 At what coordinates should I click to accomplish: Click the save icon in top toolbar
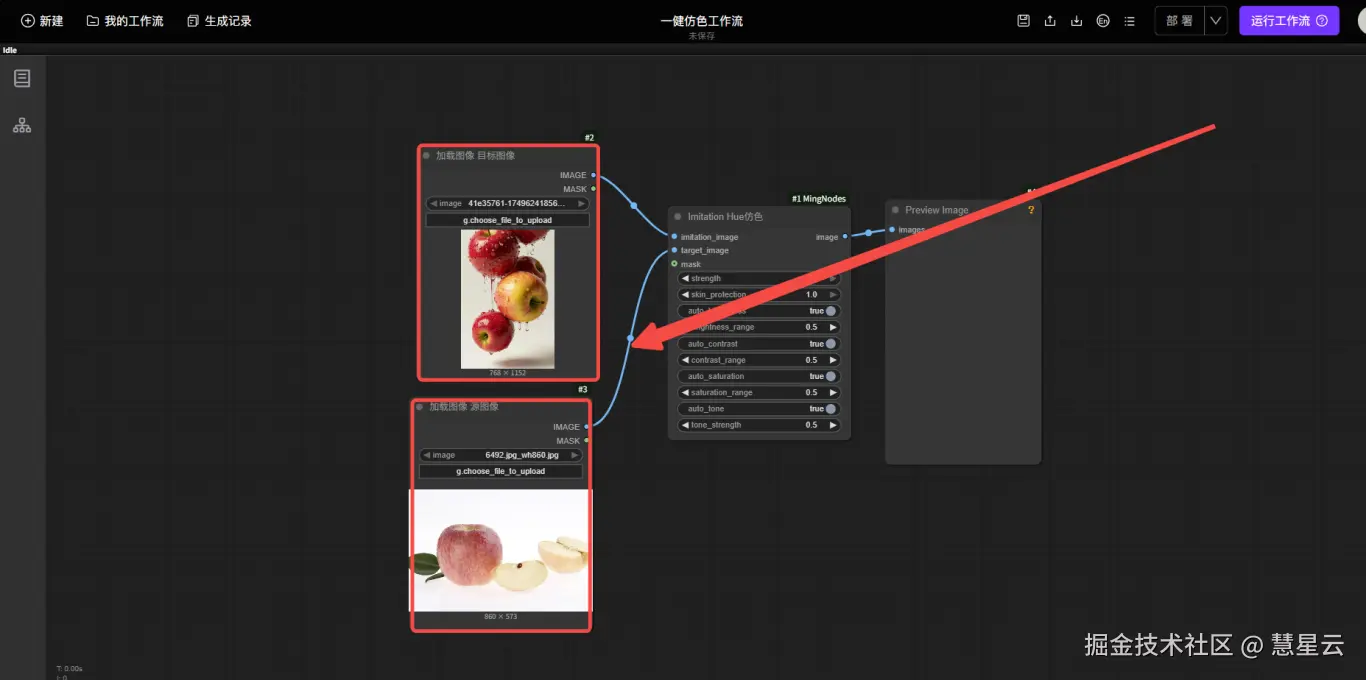click(1024, 21)
